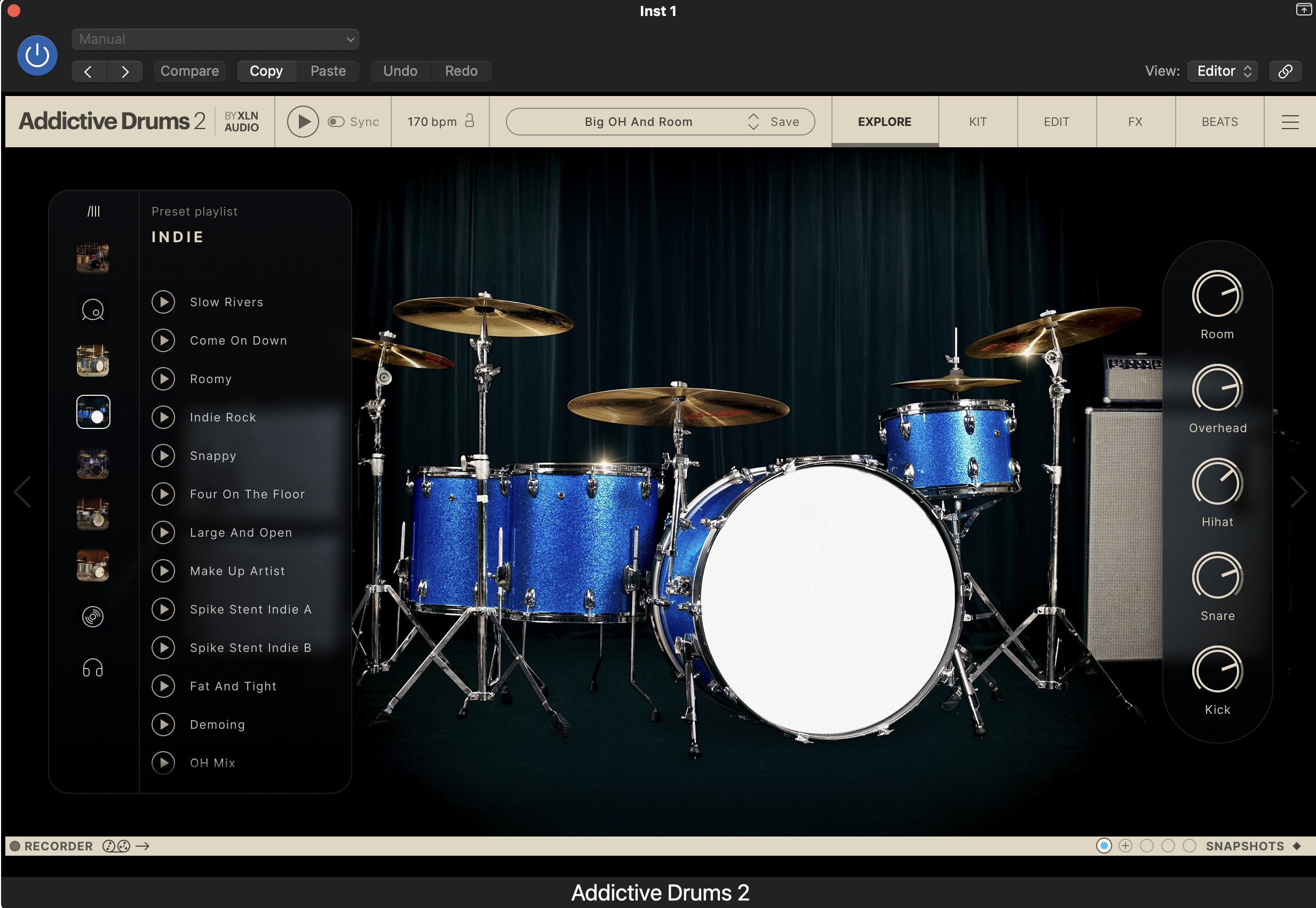This screenshot has height=908, width=1316.
Task: Preview the Indie Rock preset
Action: [x=163, y=417]
